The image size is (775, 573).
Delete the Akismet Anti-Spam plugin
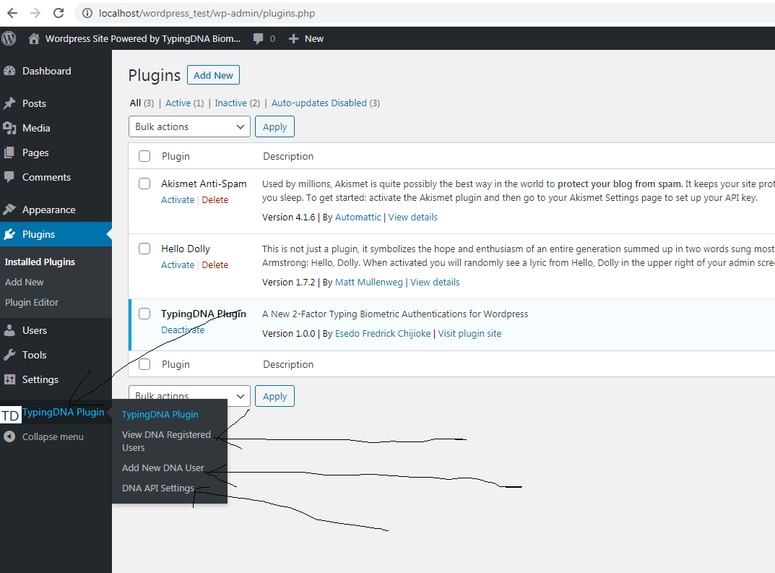[x=215, y=200]
